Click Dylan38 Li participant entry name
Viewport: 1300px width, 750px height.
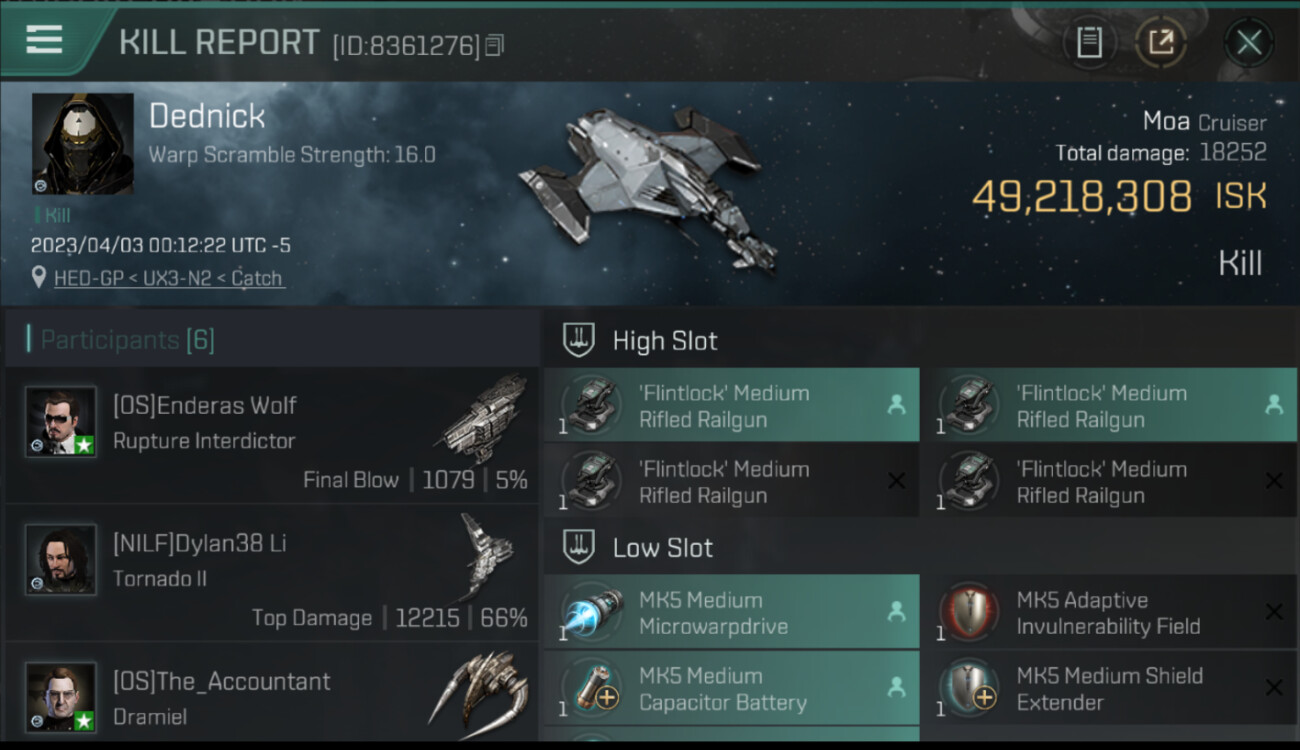point(199,544)
